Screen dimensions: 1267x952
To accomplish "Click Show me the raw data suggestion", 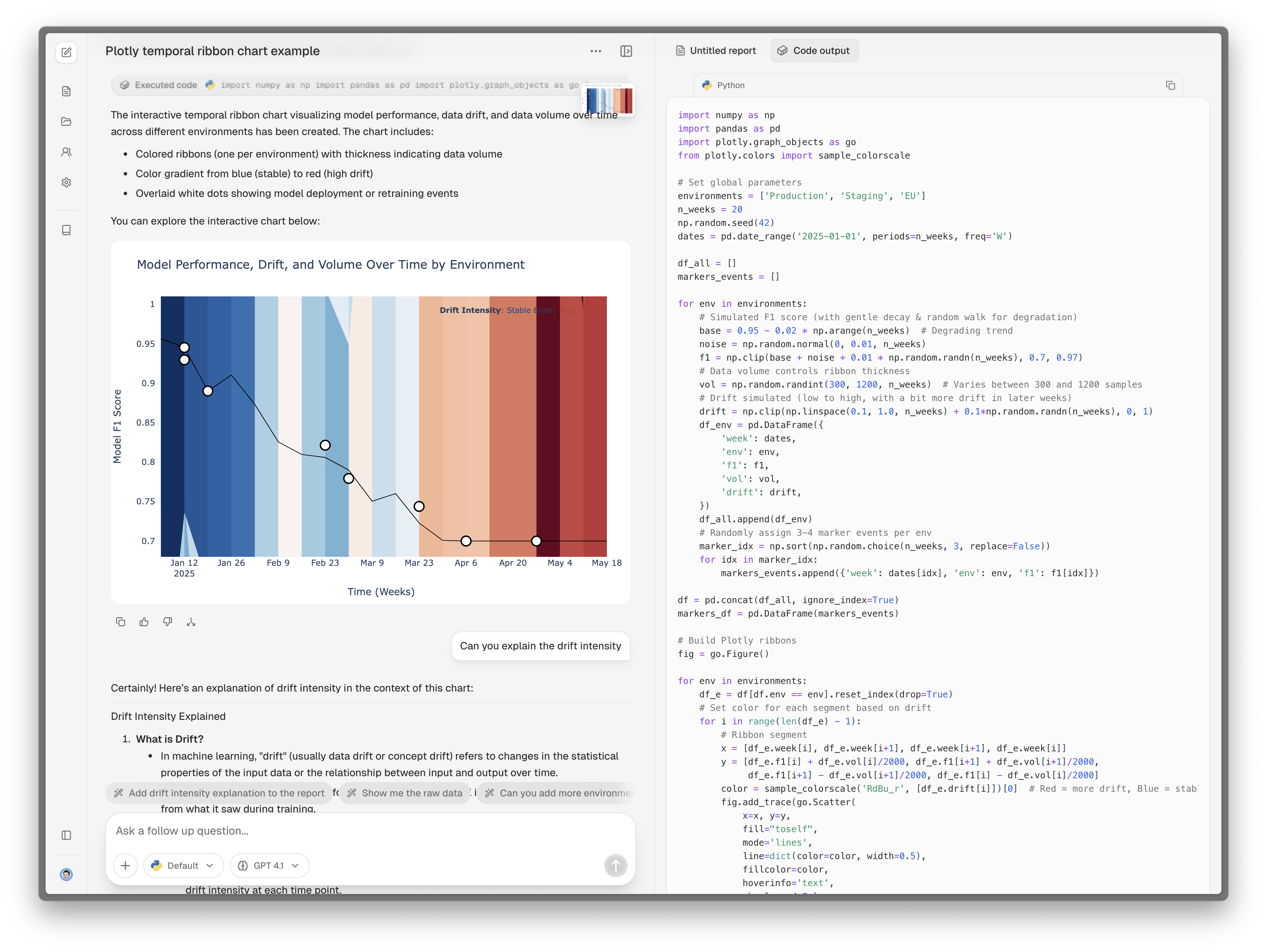I will 404,793.
